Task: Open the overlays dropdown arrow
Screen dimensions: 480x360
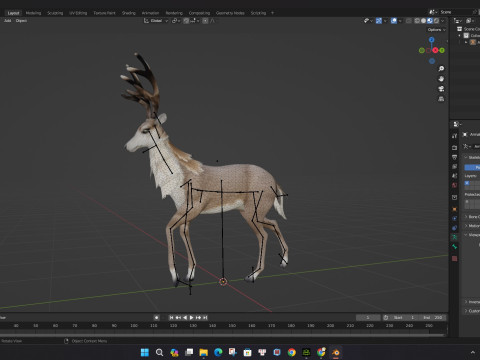Action: pos(400,21)
